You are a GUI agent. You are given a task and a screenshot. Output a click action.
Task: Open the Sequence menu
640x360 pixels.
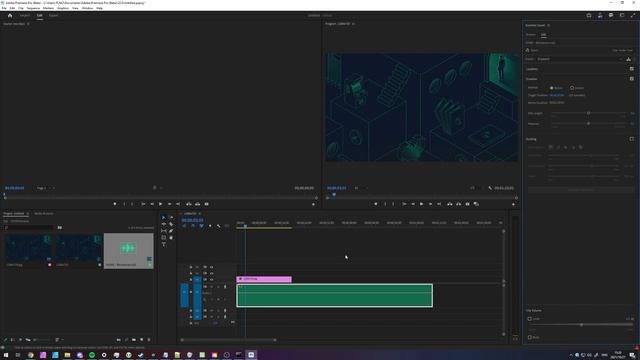coord(33,8)
